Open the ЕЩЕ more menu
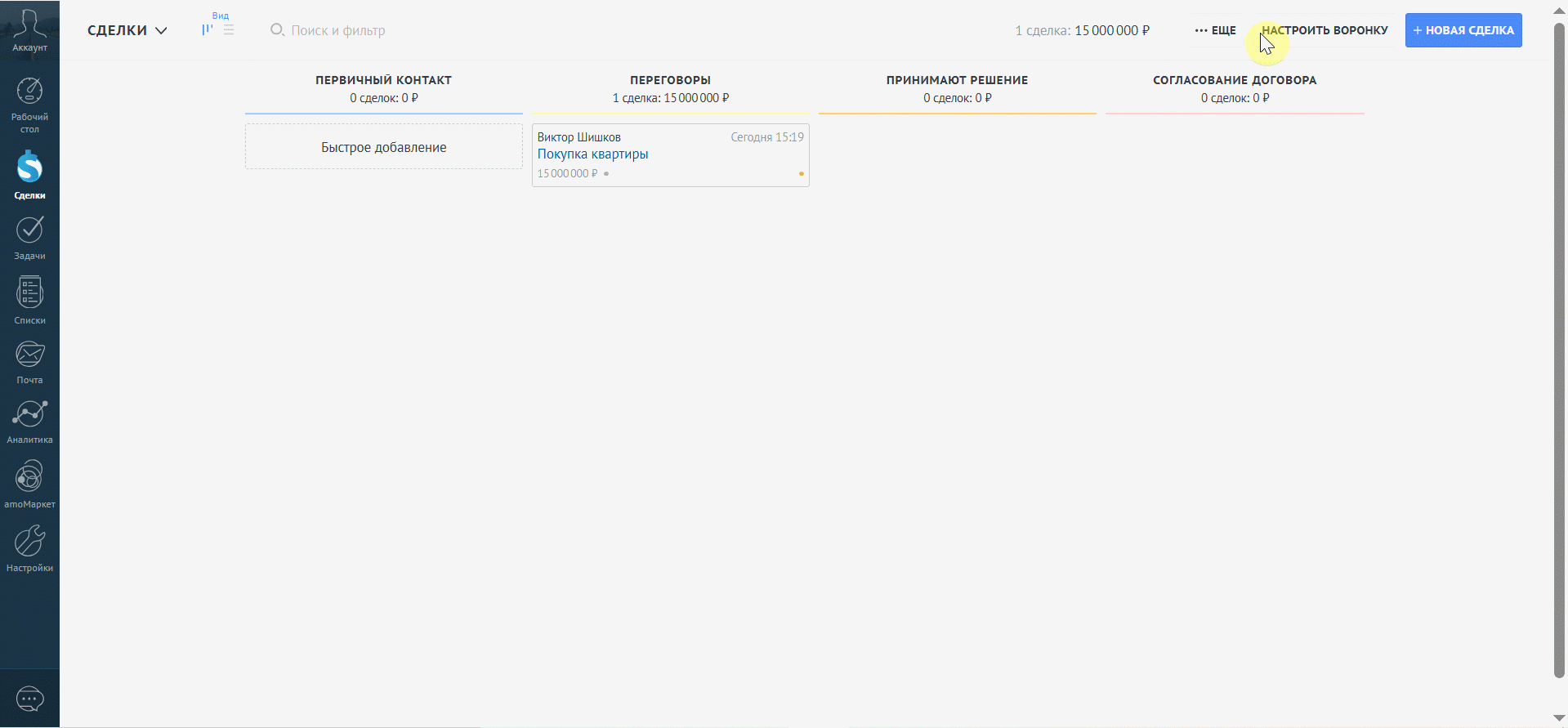This screenshot has width=1568, height=728. (1215, 30)
